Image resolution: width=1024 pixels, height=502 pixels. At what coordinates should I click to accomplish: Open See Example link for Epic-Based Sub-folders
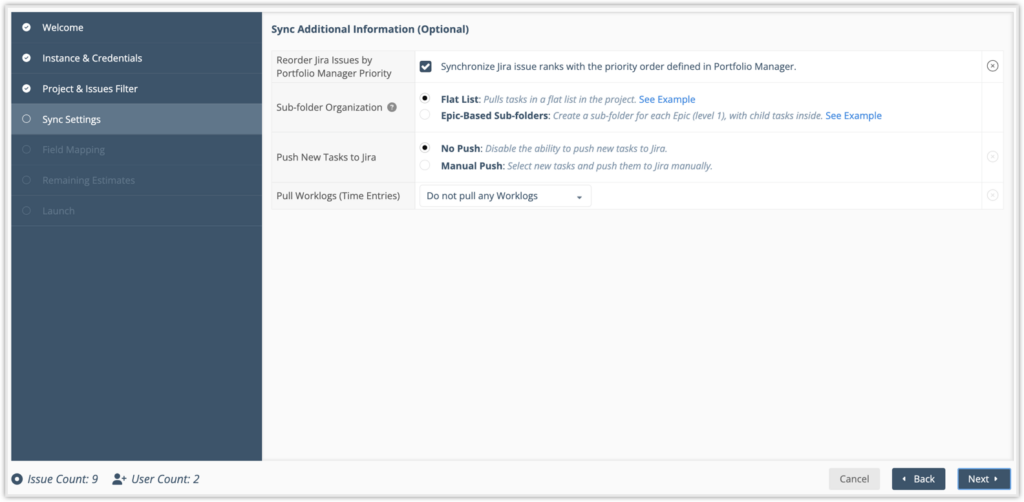click(854, 116)
